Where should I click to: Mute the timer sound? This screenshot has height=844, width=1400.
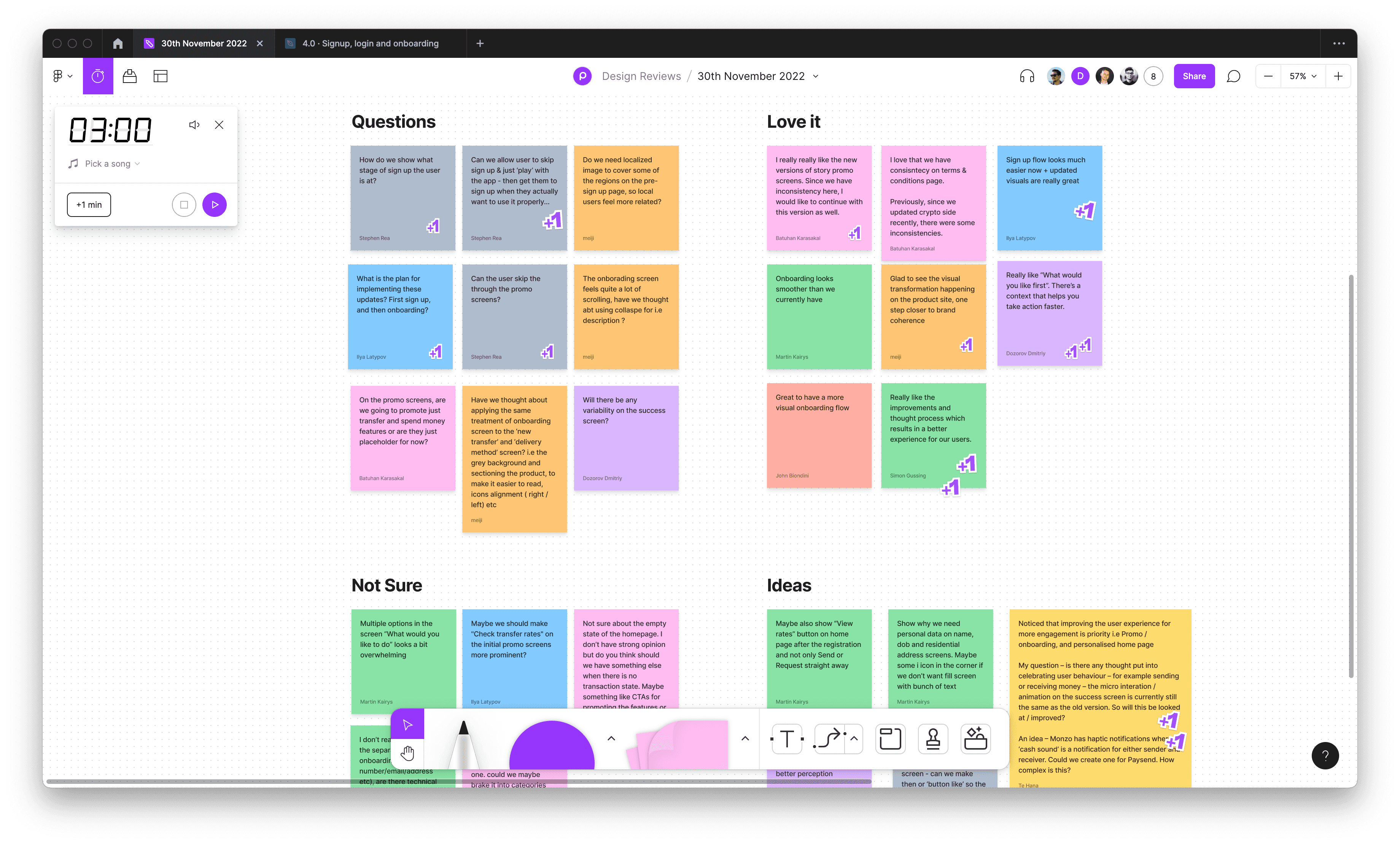pos(194,125)
